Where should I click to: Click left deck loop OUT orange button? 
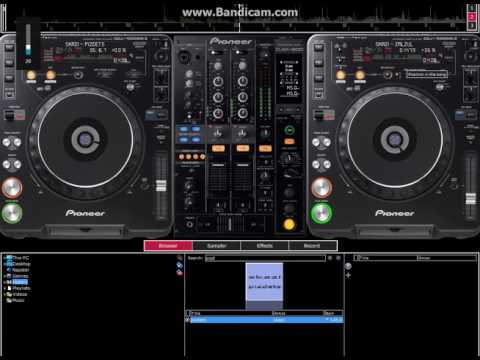coord(51,75)
